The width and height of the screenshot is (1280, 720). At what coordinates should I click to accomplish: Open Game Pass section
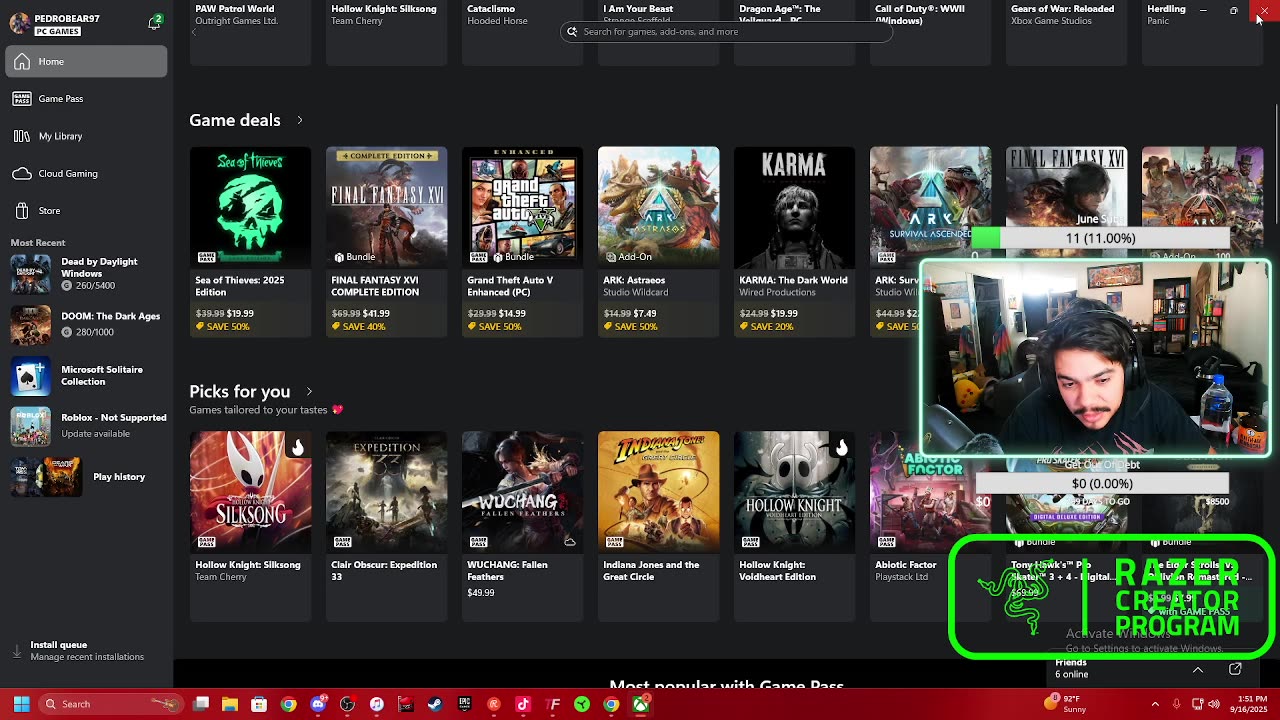point(86,98)
